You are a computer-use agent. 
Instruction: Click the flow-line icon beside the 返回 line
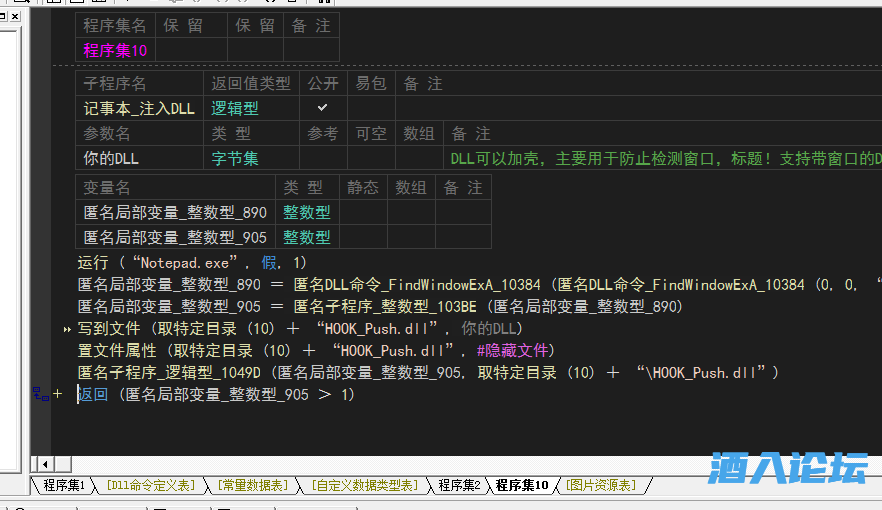40,395
